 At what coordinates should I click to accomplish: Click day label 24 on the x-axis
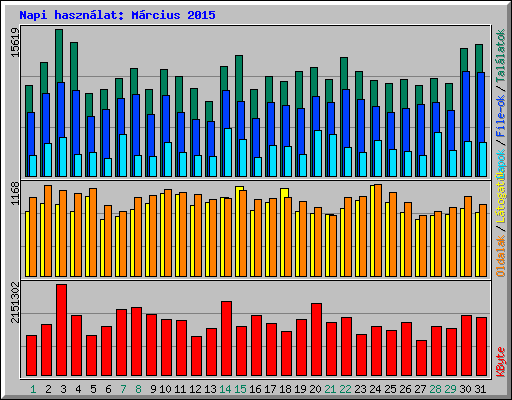pyautogui.click(x=375, y=389)
